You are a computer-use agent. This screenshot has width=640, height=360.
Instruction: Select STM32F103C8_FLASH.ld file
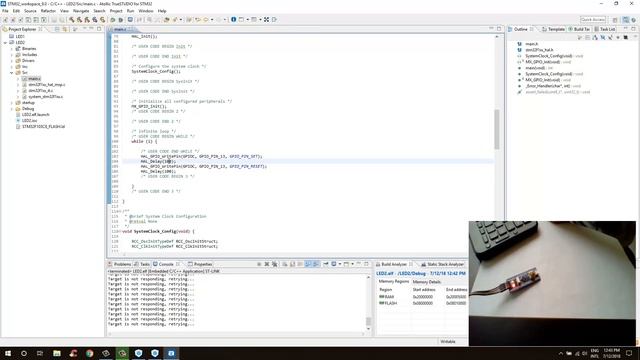point(43,127)
